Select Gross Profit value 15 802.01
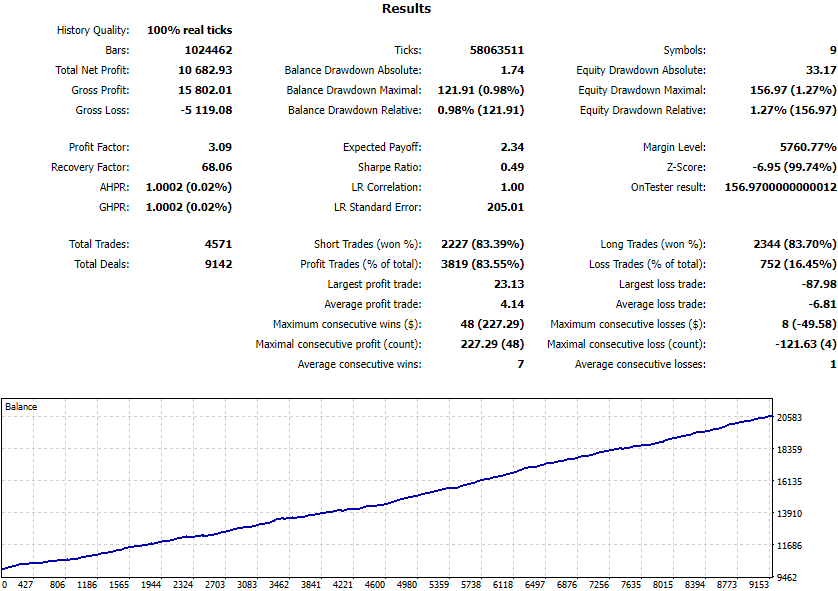 coord(205,90)
